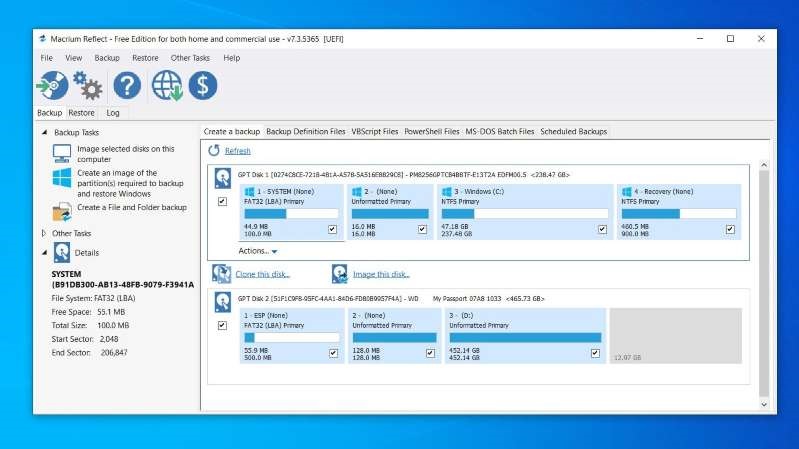
Task: Click the dollar sign purchase icon
Action: [x=203, y=85]
